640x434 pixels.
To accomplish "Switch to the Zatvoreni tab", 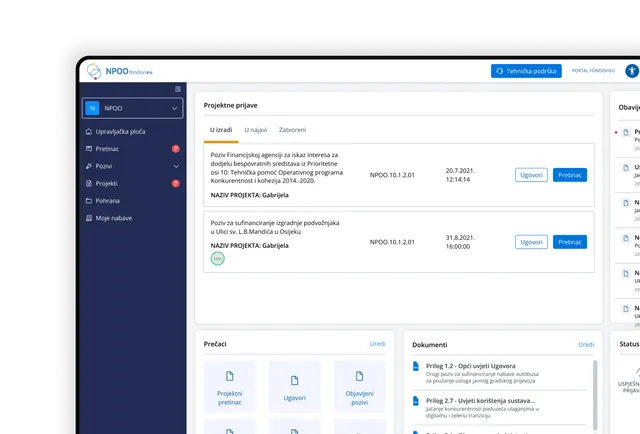I will [x=292, y=130].
